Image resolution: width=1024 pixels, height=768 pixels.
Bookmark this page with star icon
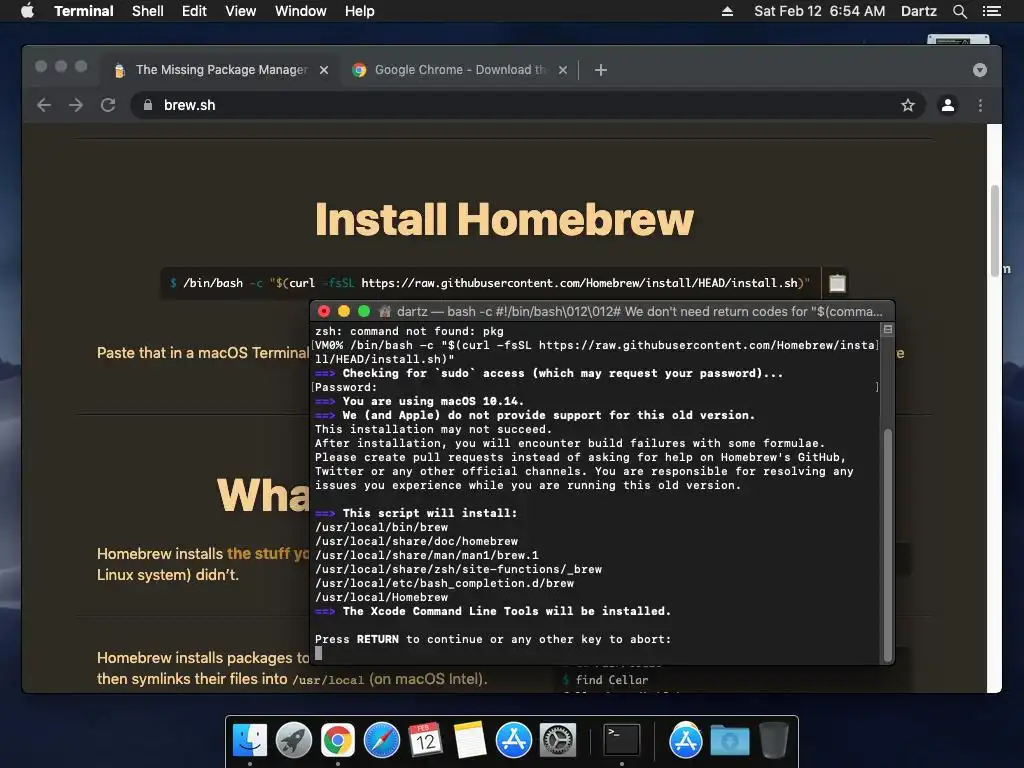tap(908, 105)
